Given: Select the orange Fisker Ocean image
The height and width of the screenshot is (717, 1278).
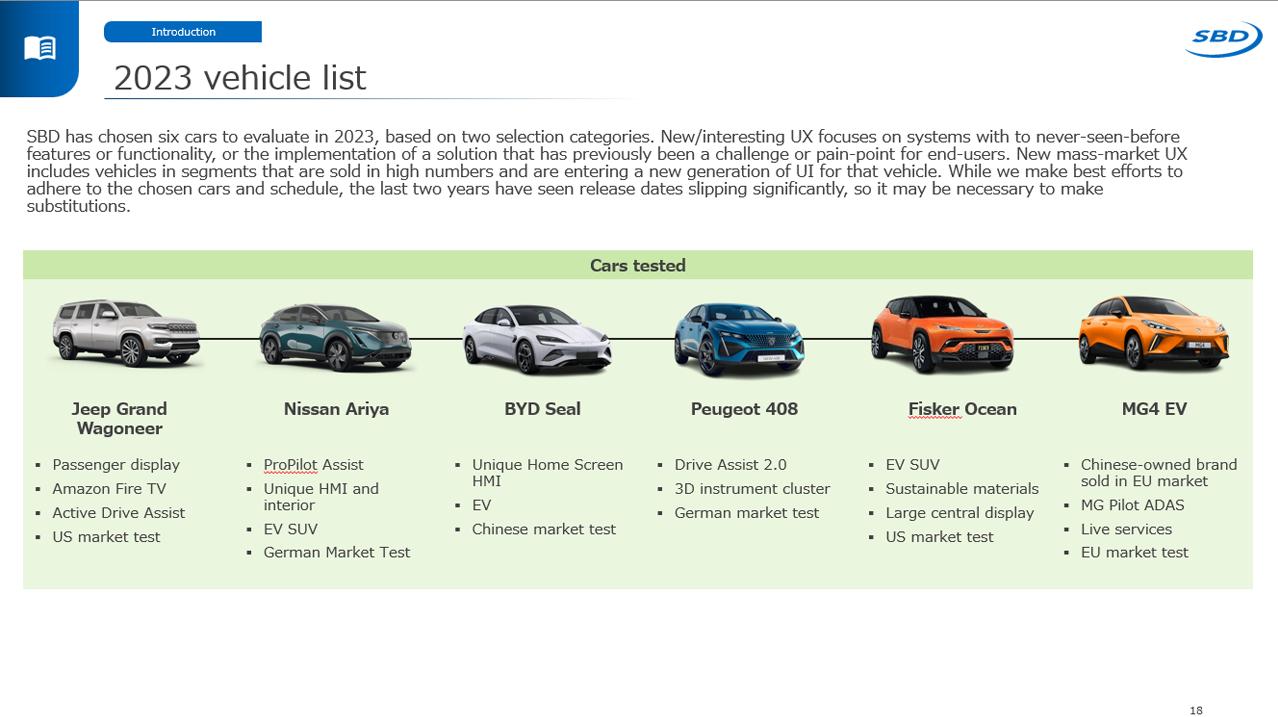Looking at the screenshot, I should 942,333.
